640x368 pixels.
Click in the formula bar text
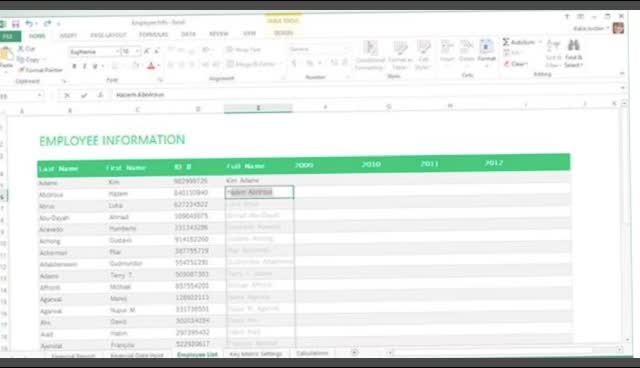[x=140, y=95]
